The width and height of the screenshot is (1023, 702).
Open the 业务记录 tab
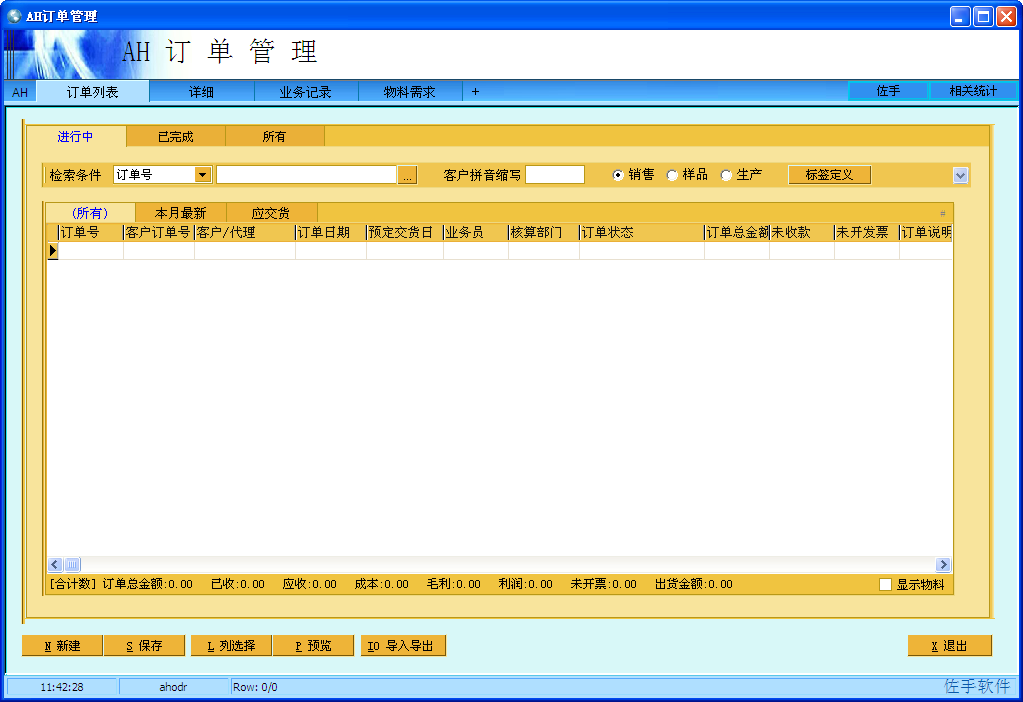(x=306, y=92)
